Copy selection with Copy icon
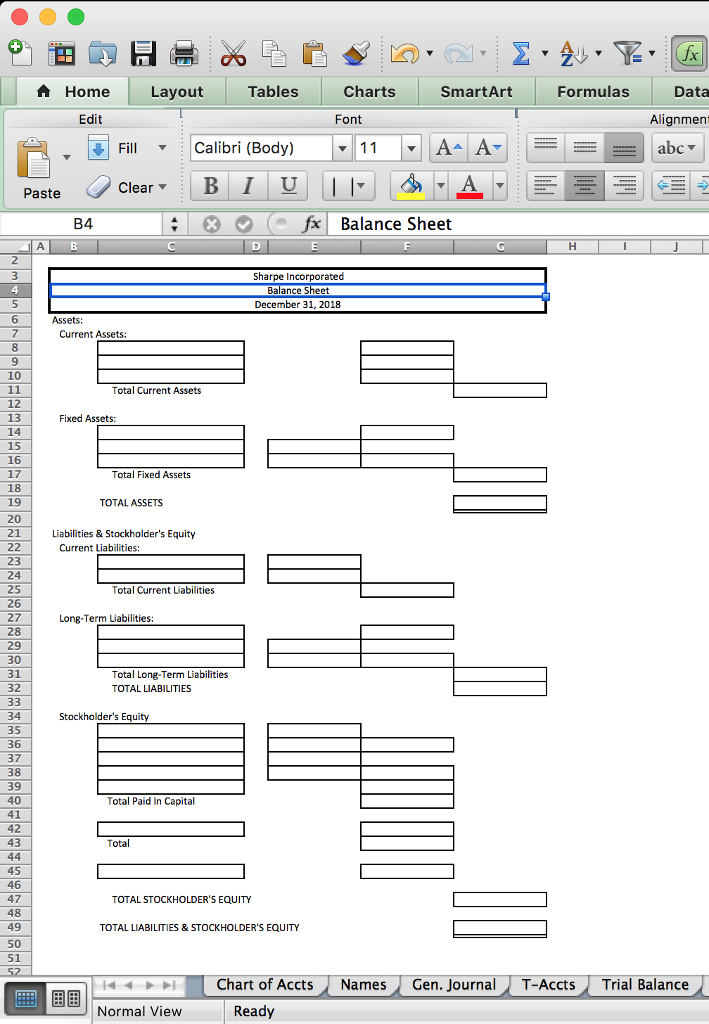This screenshot has width=709, height=1024. point(274,54)
